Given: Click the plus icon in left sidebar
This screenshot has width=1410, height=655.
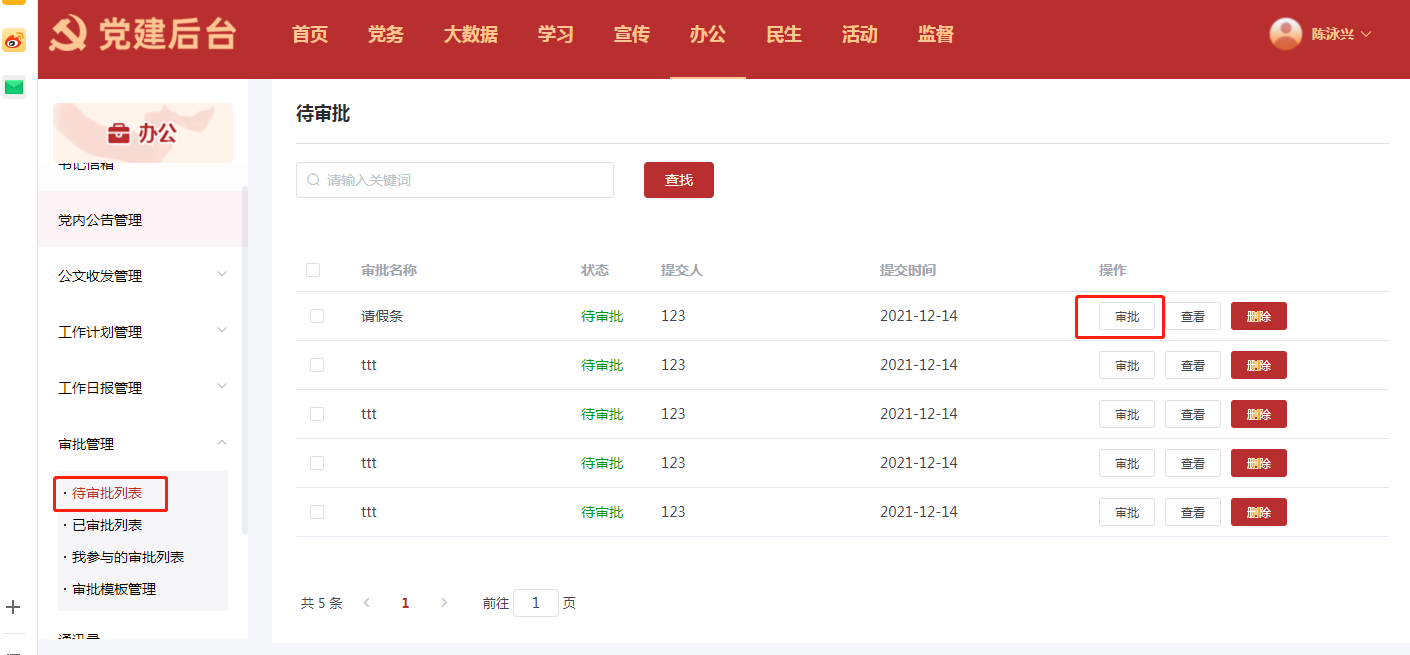Looking at the screenshot, I should [x=13, y=607].
